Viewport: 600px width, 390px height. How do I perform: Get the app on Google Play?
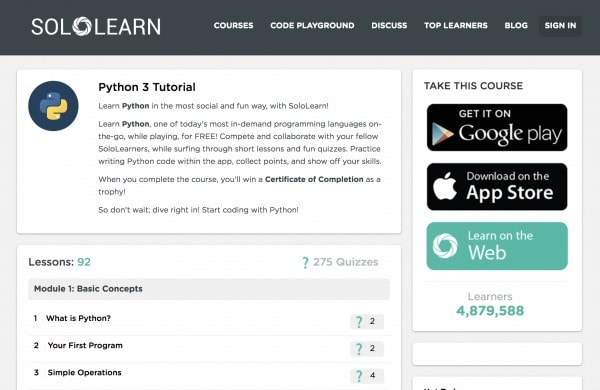pyautogui.click(x=497, y=127)
